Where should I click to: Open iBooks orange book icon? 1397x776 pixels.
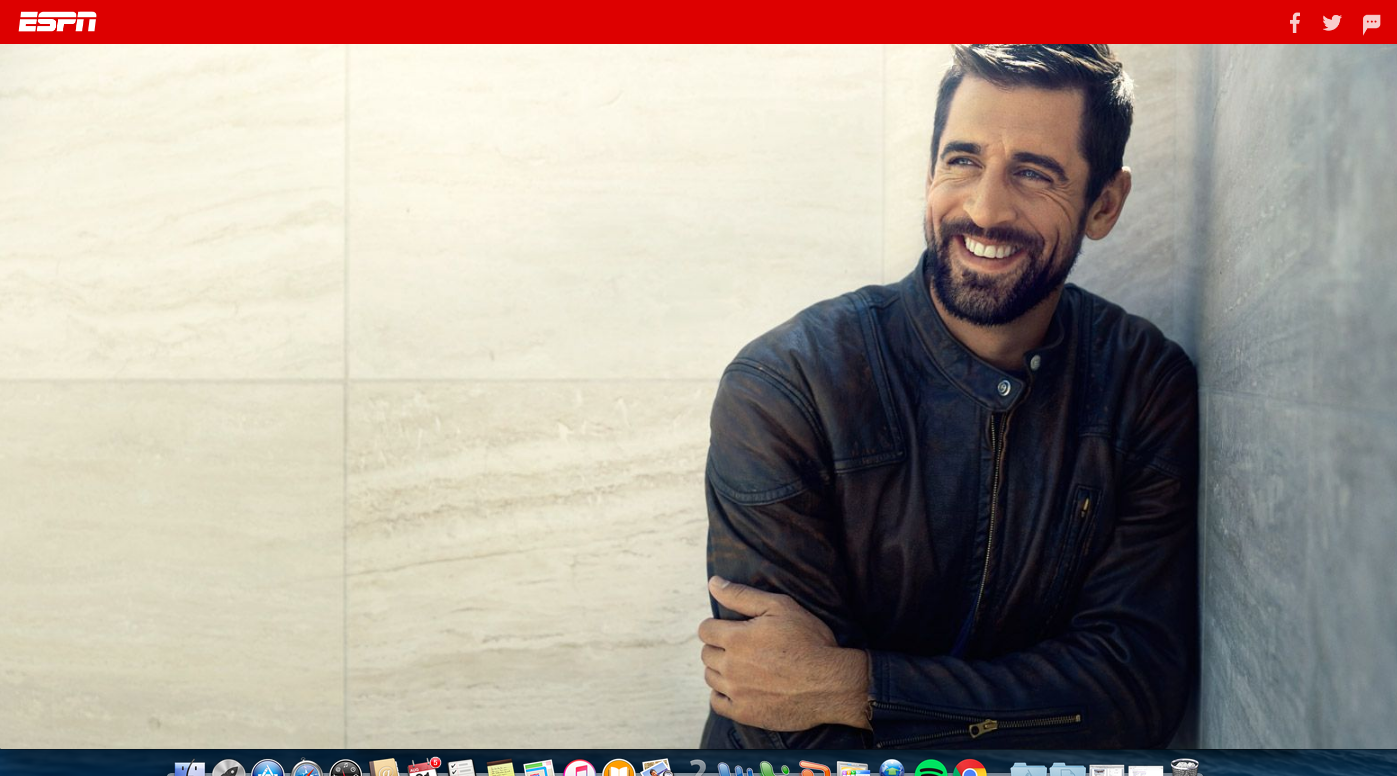pos(618,769)
